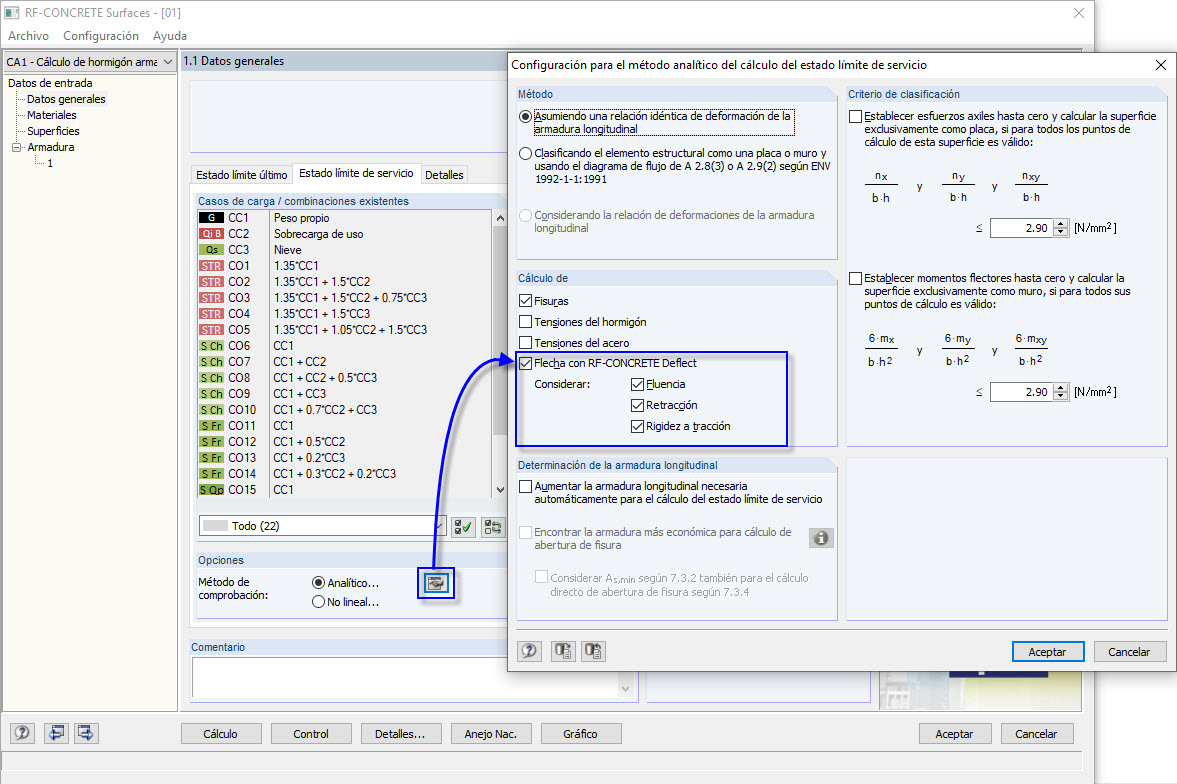1177x784 pixels.
Task: Click save settings as default icon
Action: point(593,651)
